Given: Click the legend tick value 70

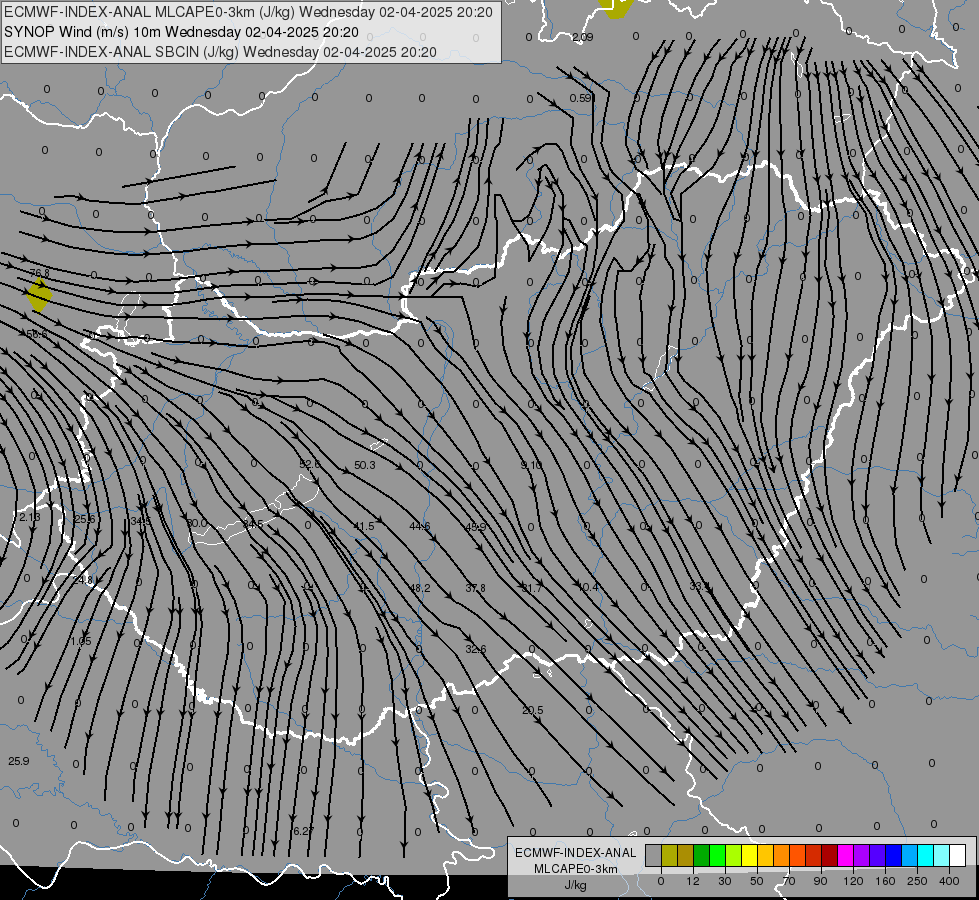Looking at the screenshot, I should click(x=789, y=881).
